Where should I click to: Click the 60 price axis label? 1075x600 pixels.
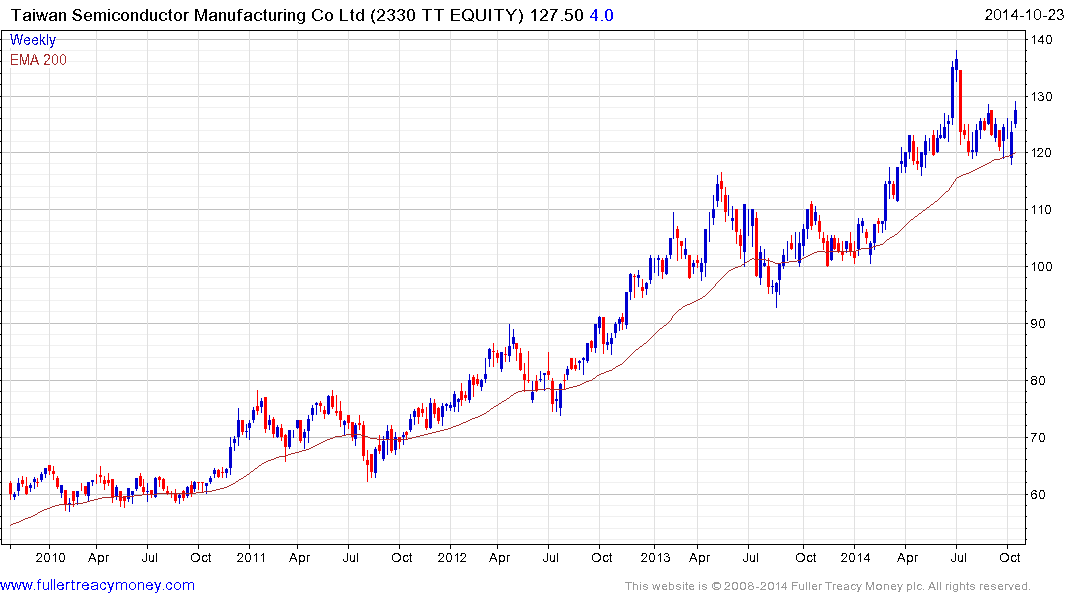coord(1044,495)
